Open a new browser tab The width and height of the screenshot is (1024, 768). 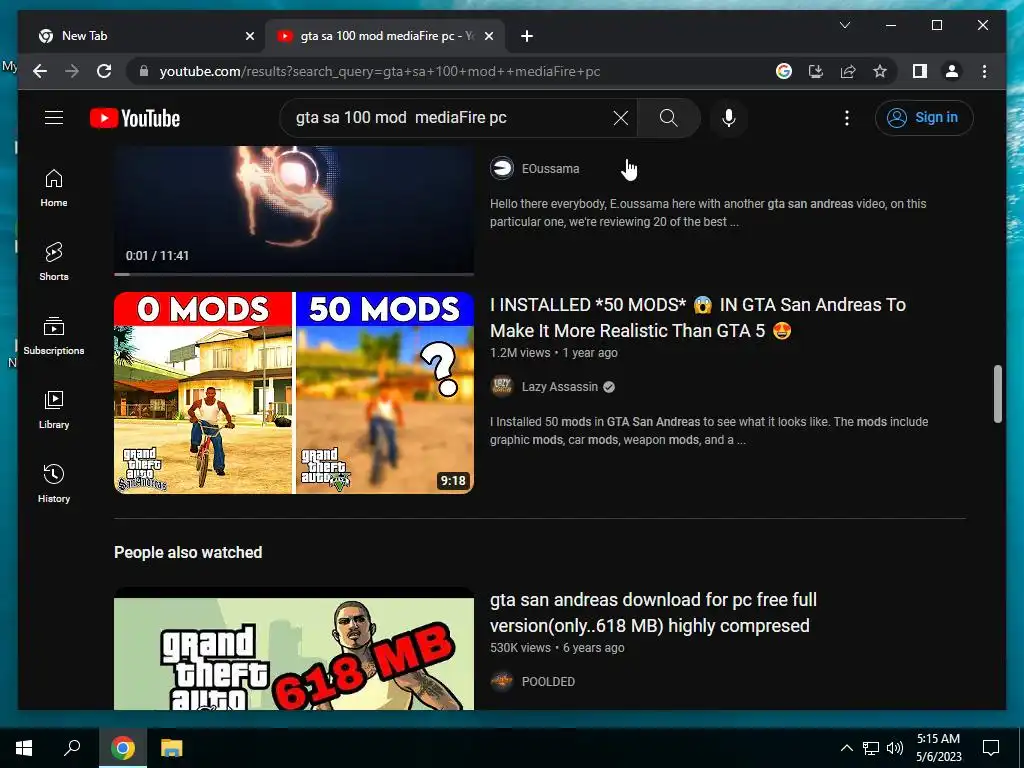click(527, 37)
